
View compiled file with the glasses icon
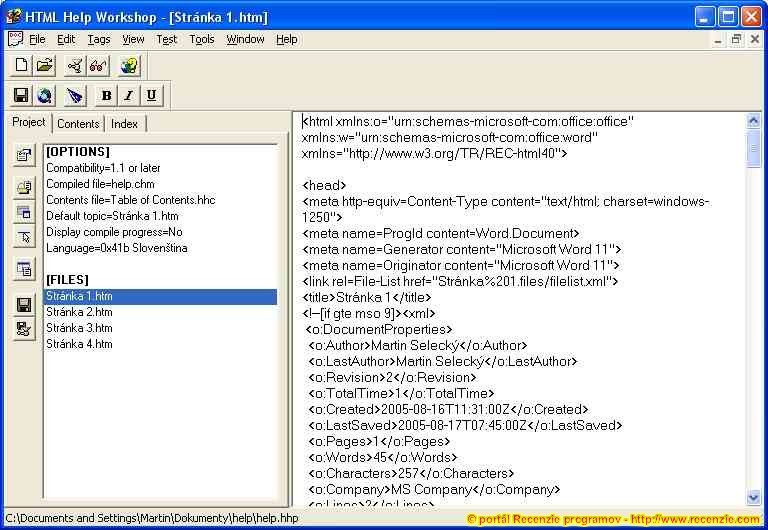click(98, 66)
